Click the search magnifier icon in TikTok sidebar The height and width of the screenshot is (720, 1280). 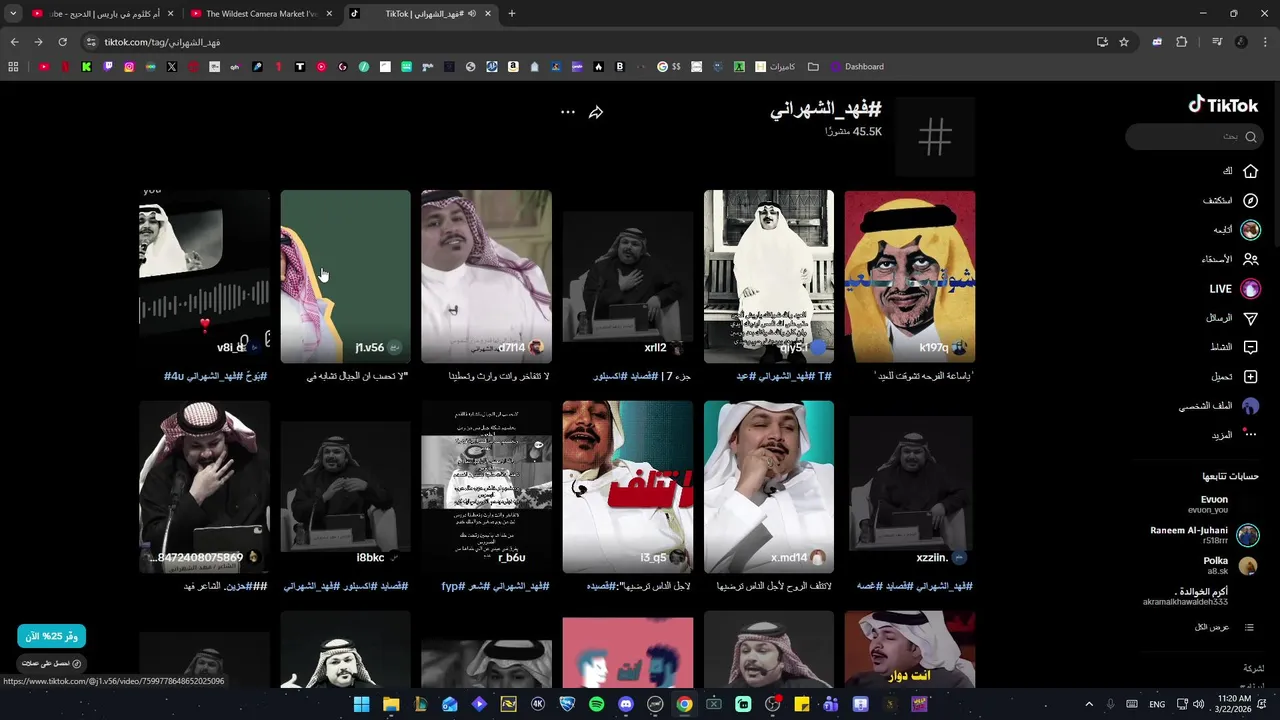click(1251, 137)
